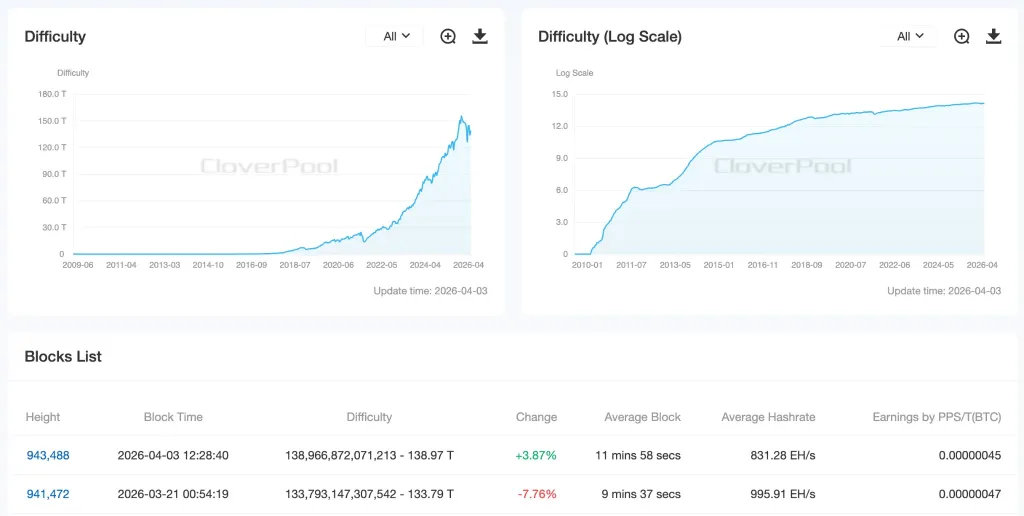The image size is (1024, 516).
Task: Click the -7.76% change value
Action: [537, 494]
